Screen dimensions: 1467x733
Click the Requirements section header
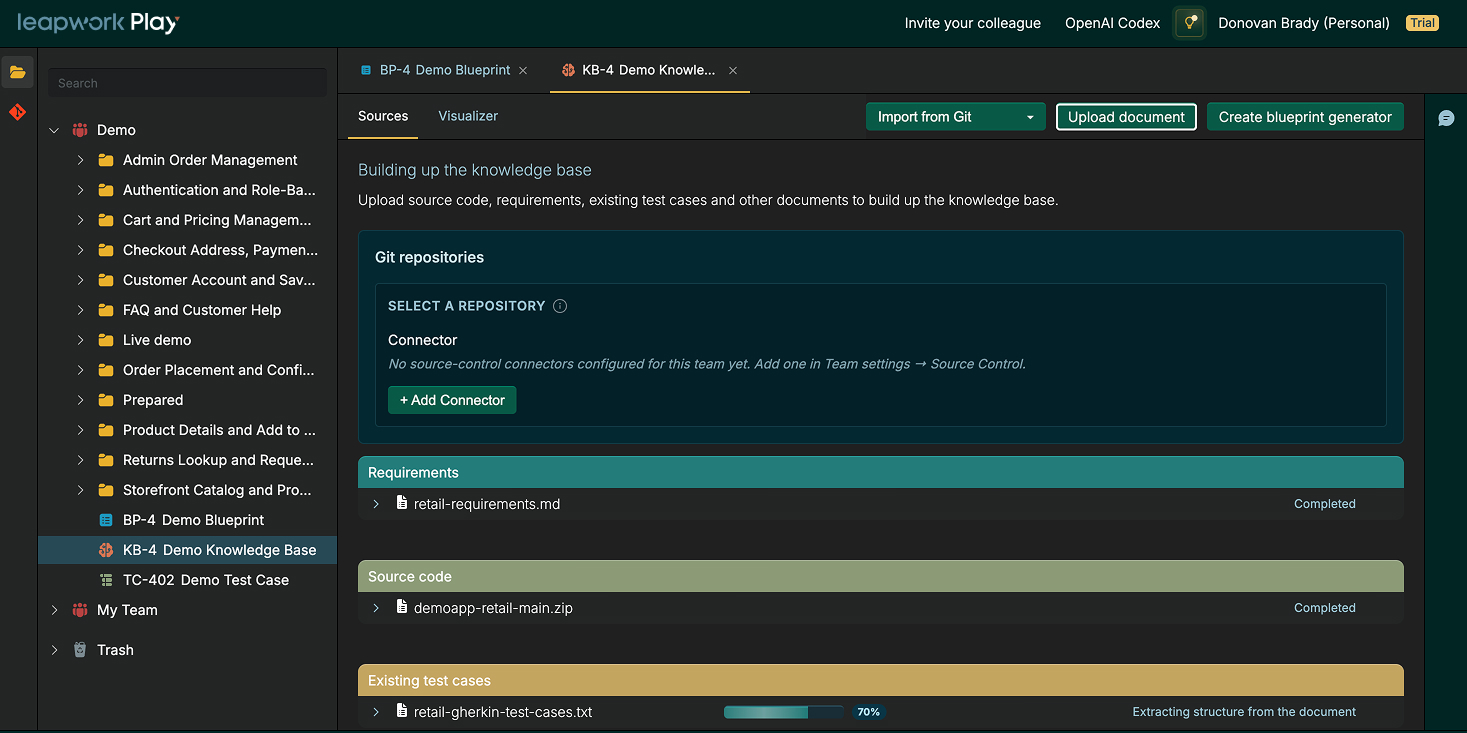coord(880,472)
